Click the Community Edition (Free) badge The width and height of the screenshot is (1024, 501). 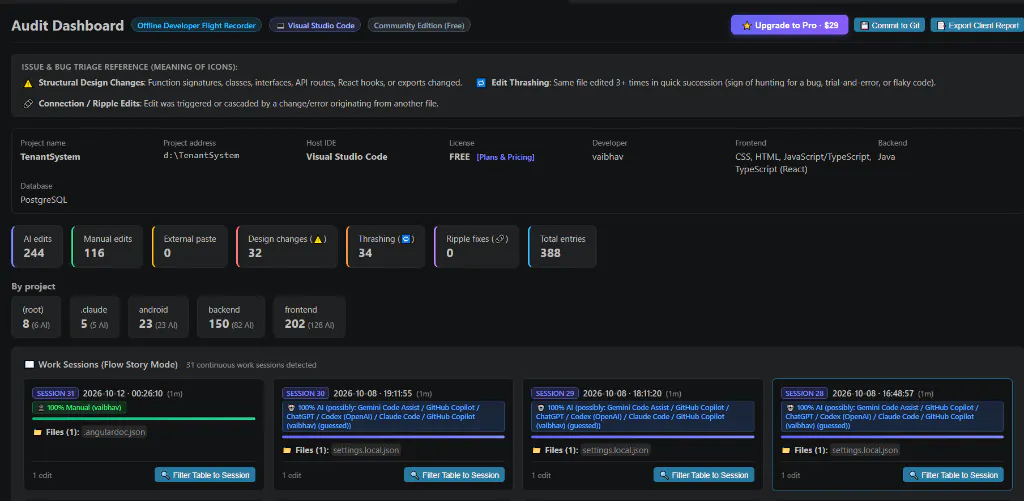pos(419,25)
